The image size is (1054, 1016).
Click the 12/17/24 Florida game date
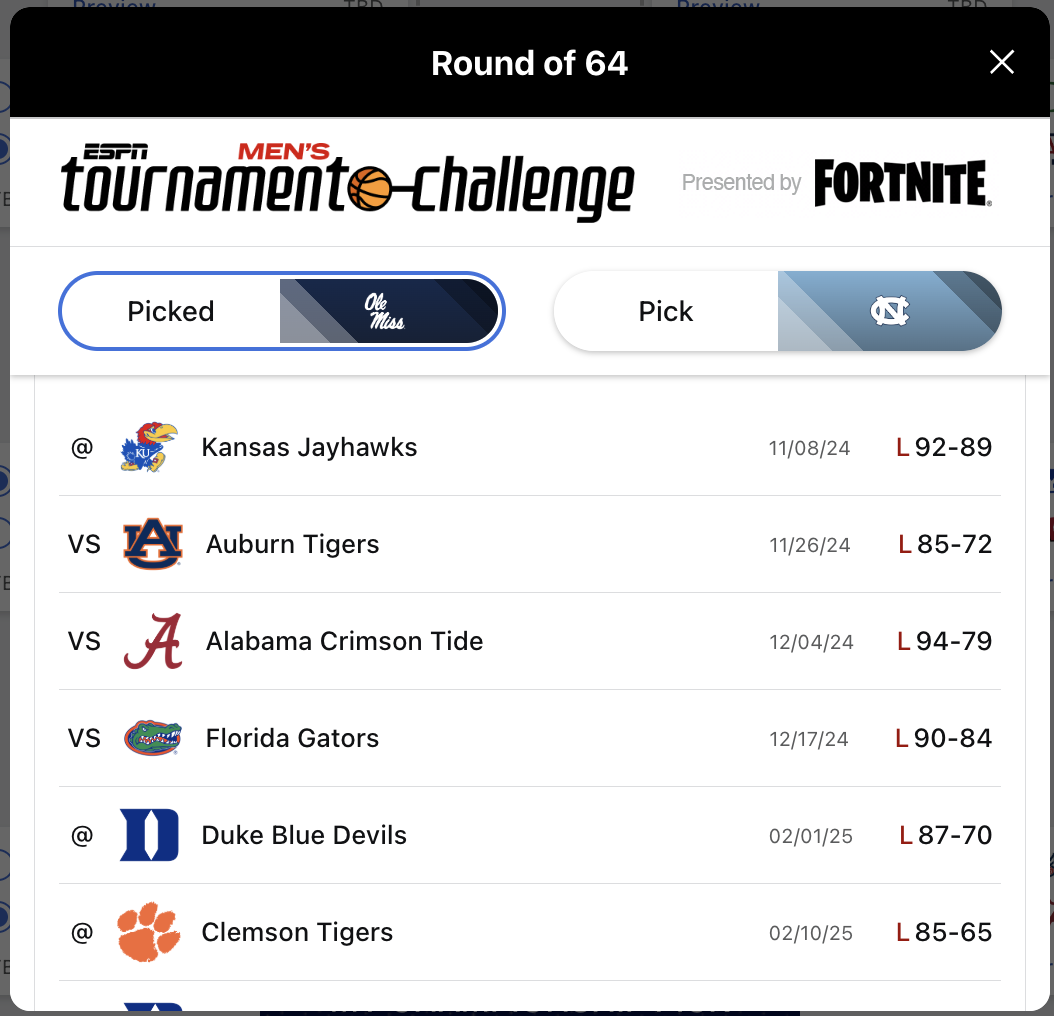pyautogui.click(x=810, y=737)
